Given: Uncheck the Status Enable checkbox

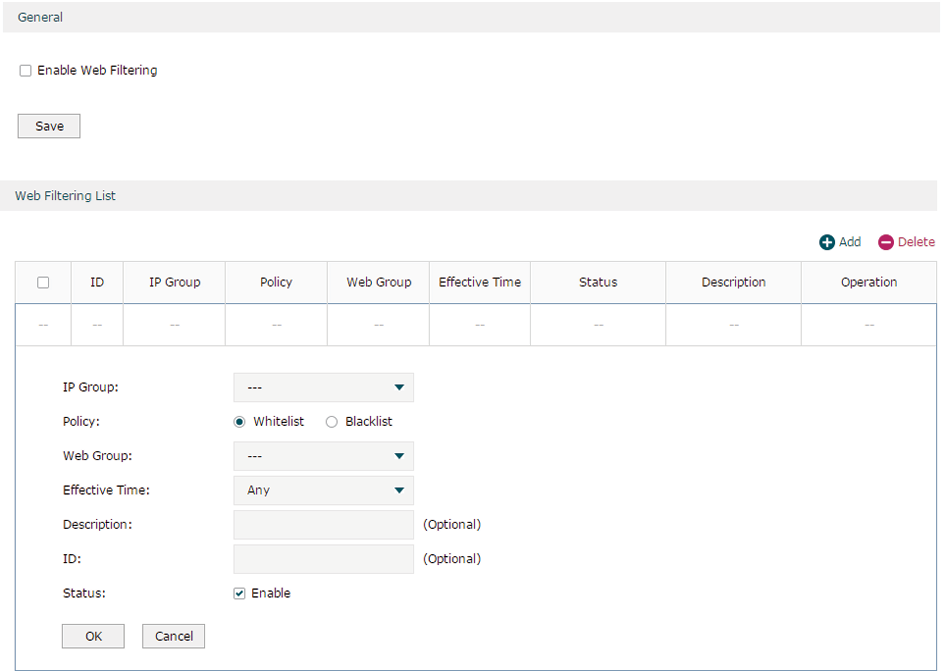Looking at the screenshot, I should click(239, 593).
